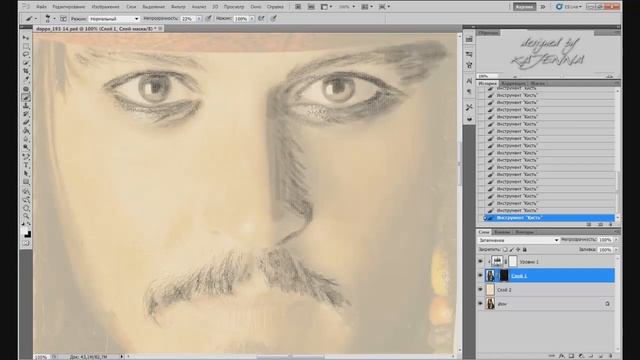Open layer opacity slider arrow

[616, 240]
